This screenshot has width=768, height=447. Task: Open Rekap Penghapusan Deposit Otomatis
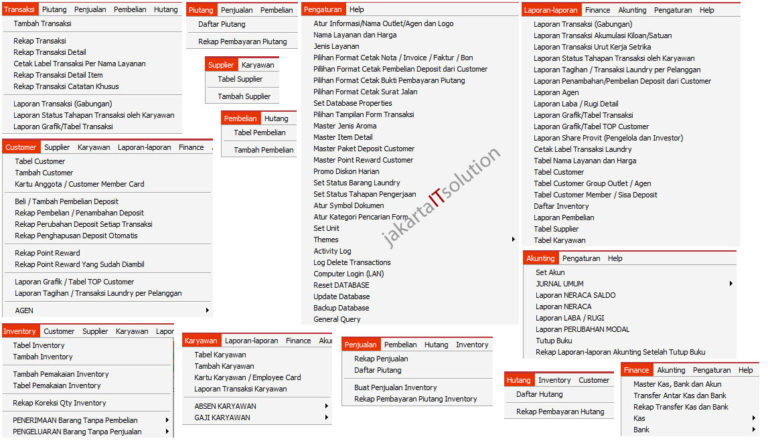[x=76, y=235]
